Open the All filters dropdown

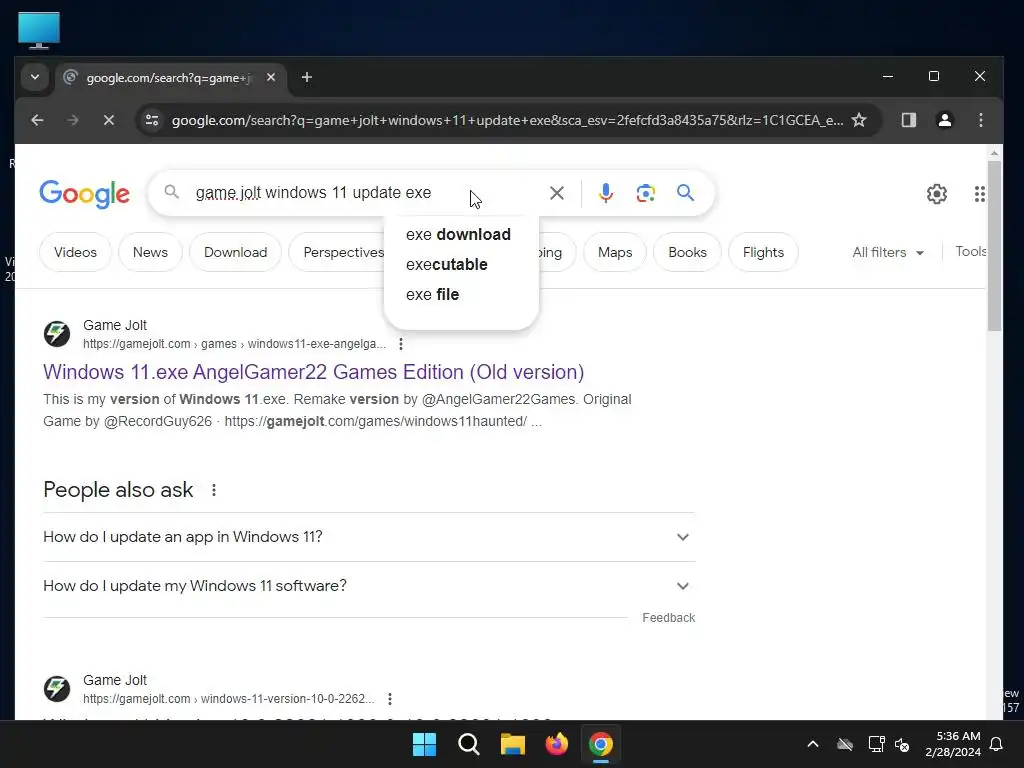pyautogui.click(x=888, y=252)
